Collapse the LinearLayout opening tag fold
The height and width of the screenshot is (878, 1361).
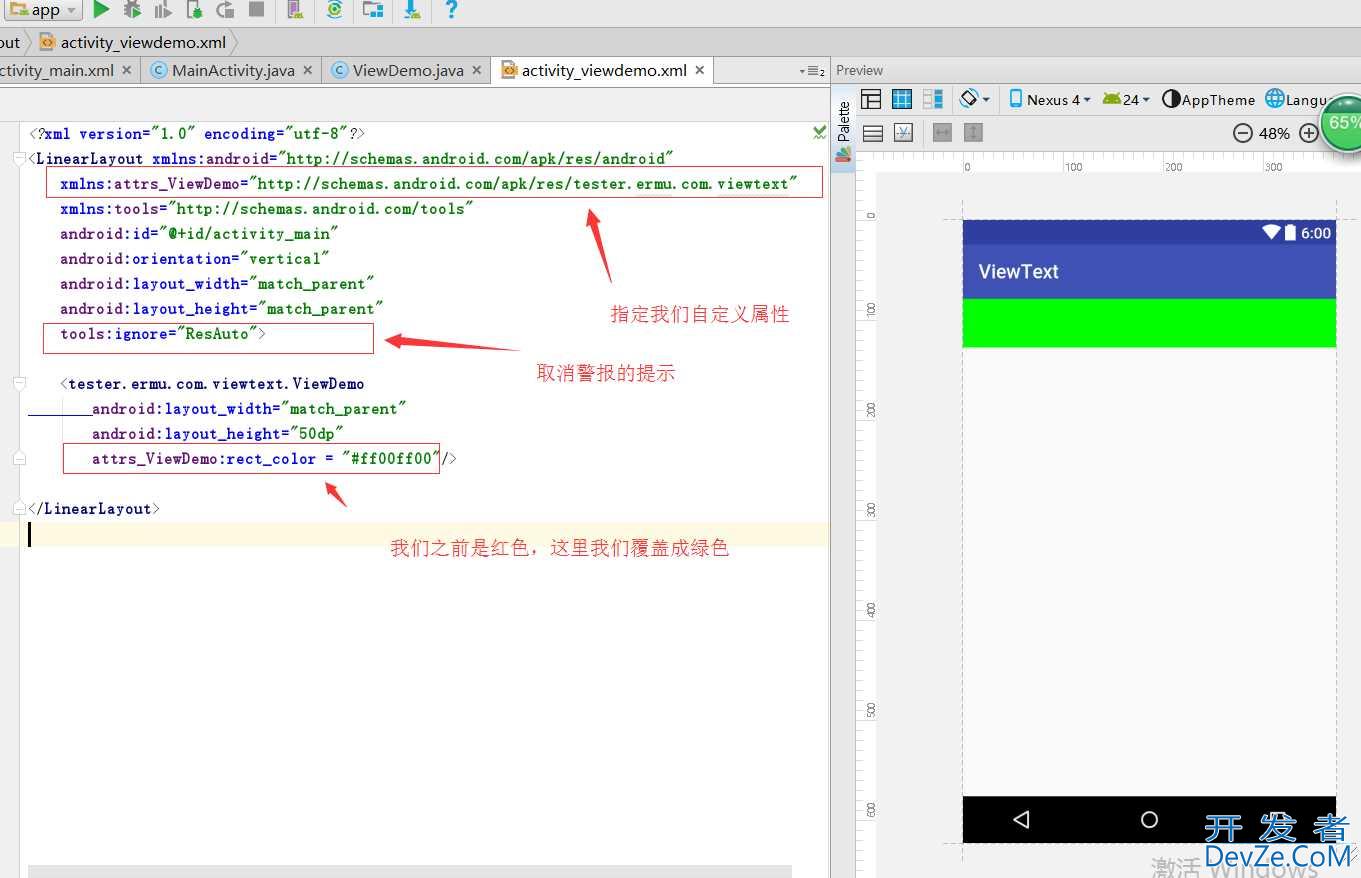click(19, 159)
